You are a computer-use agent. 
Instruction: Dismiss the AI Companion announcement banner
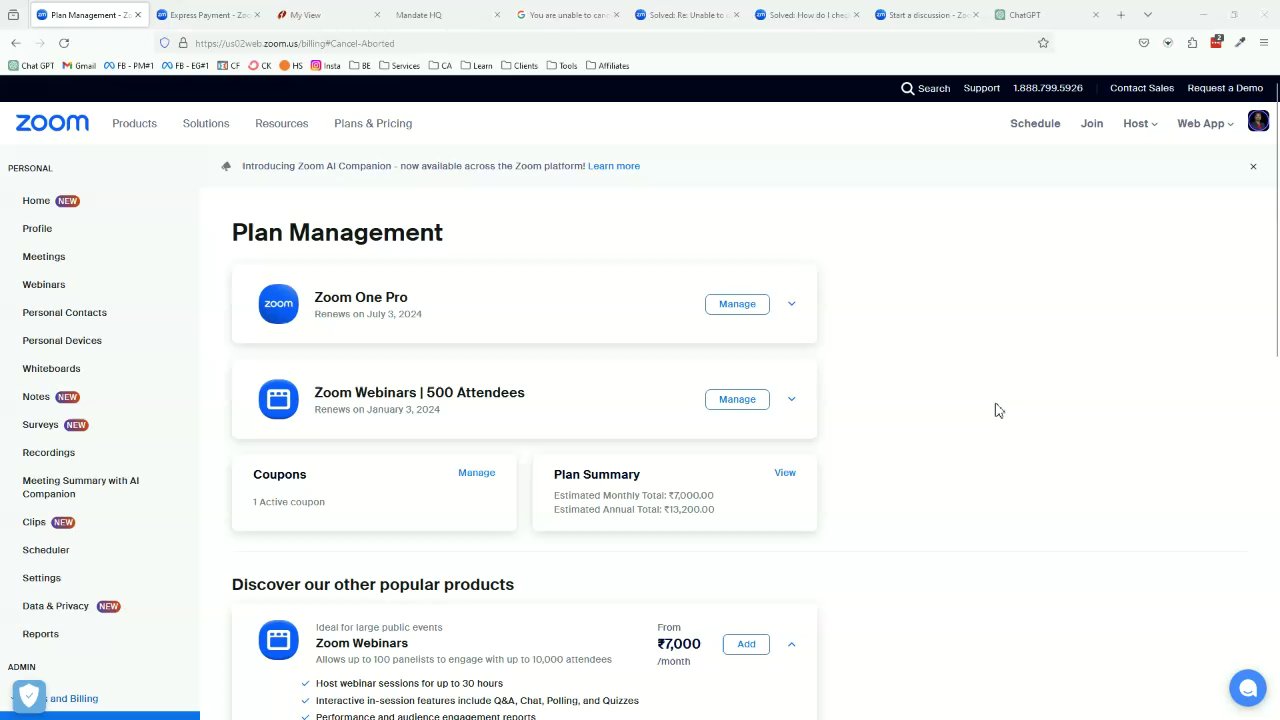[x=1253, y=166]
